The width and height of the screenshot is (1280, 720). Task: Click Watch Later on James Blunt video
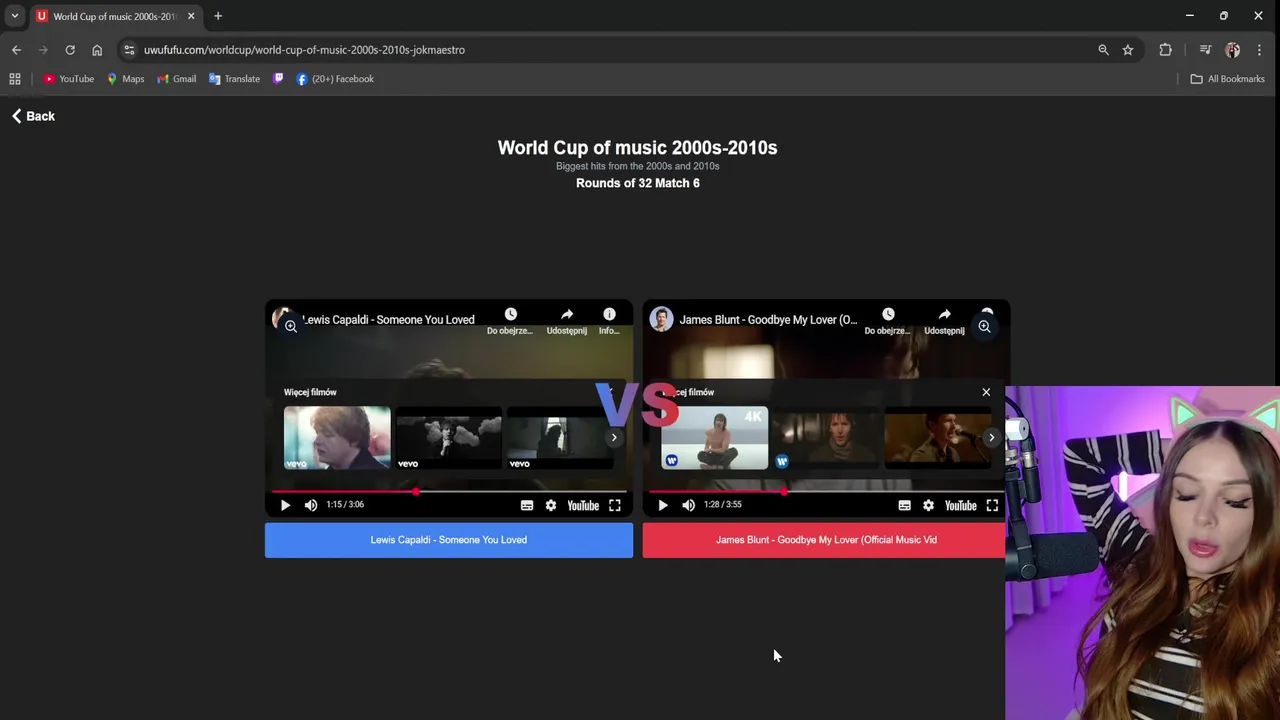click(888, 320)
